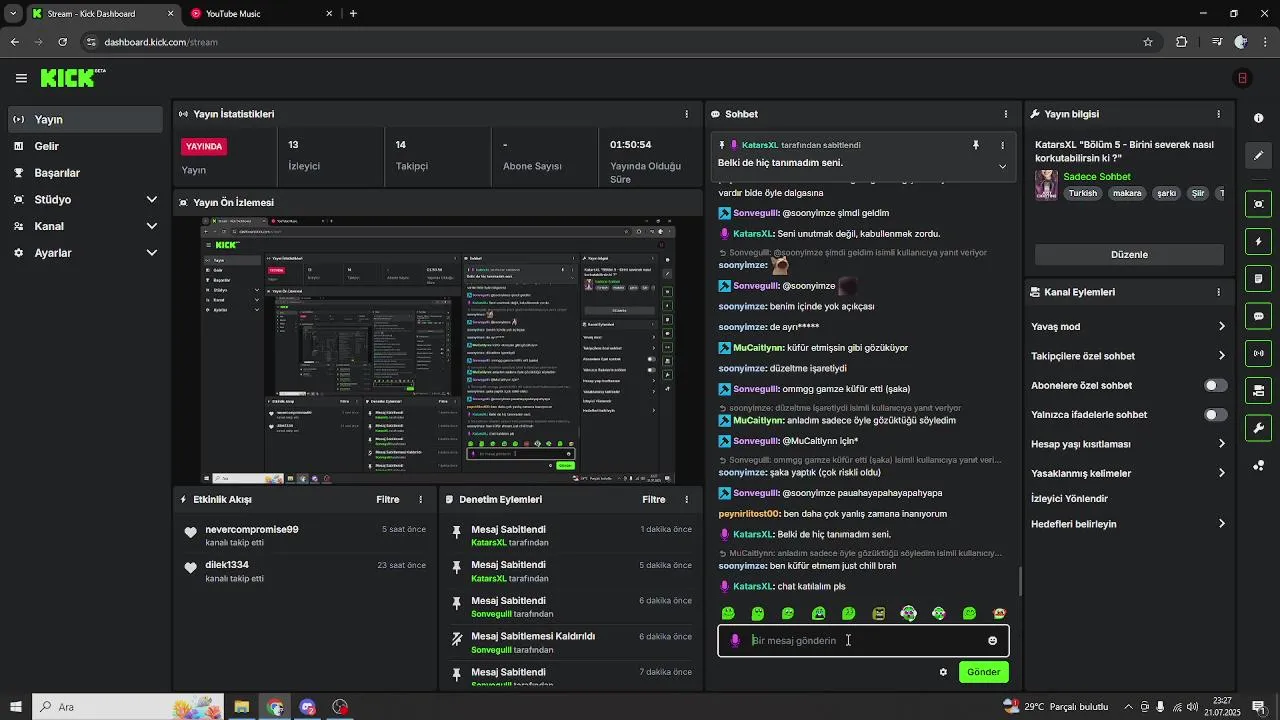
Task: Select Gelir in left sidebar
Action: coord(85,146)
